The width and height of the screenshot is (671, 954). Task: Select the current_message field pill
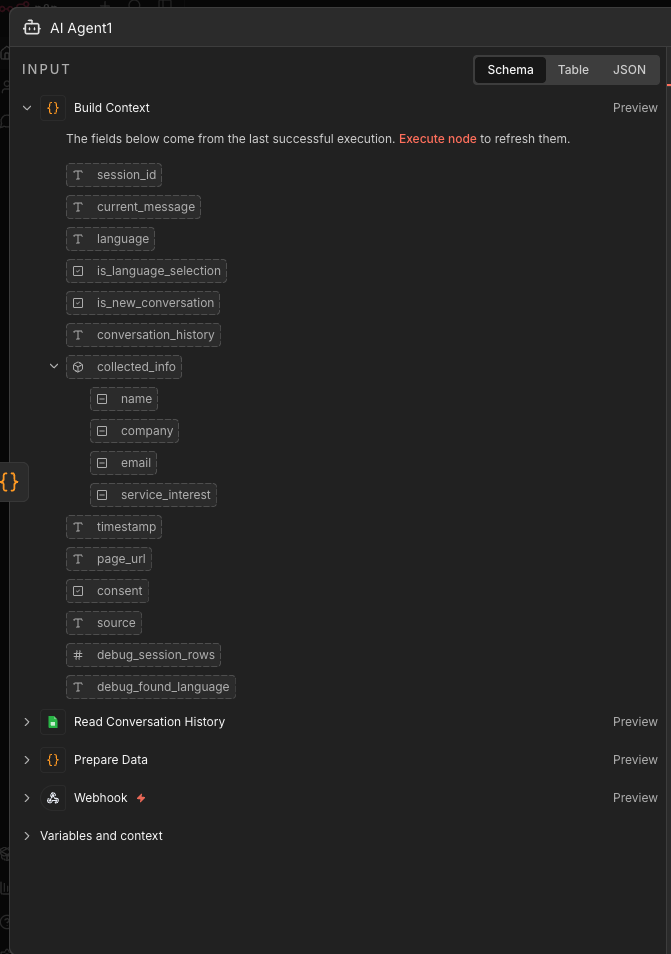click(x=133, y=206)
